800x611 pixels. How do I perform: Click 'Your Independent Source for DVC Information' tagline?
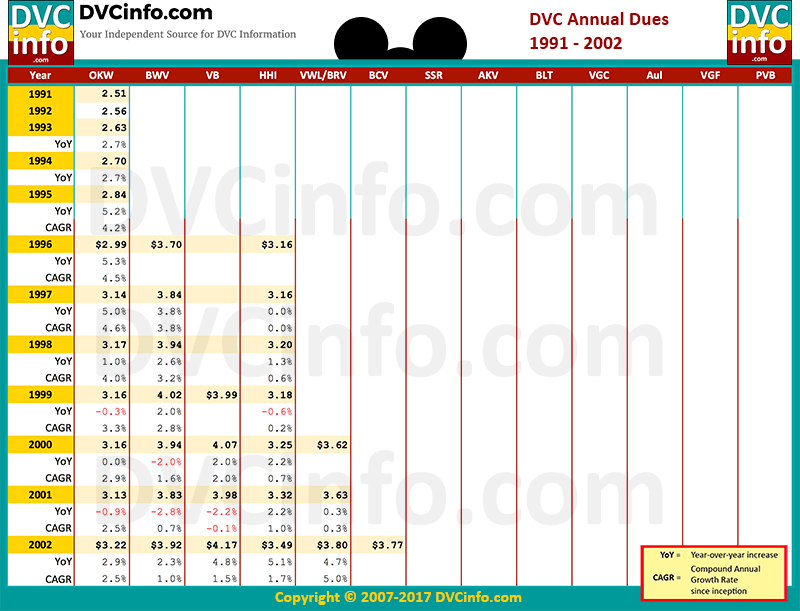pos(188,34)
